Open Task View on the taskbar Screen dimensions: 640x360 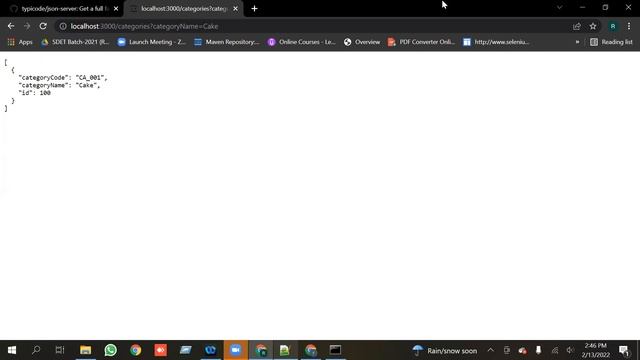pos(60,350)
